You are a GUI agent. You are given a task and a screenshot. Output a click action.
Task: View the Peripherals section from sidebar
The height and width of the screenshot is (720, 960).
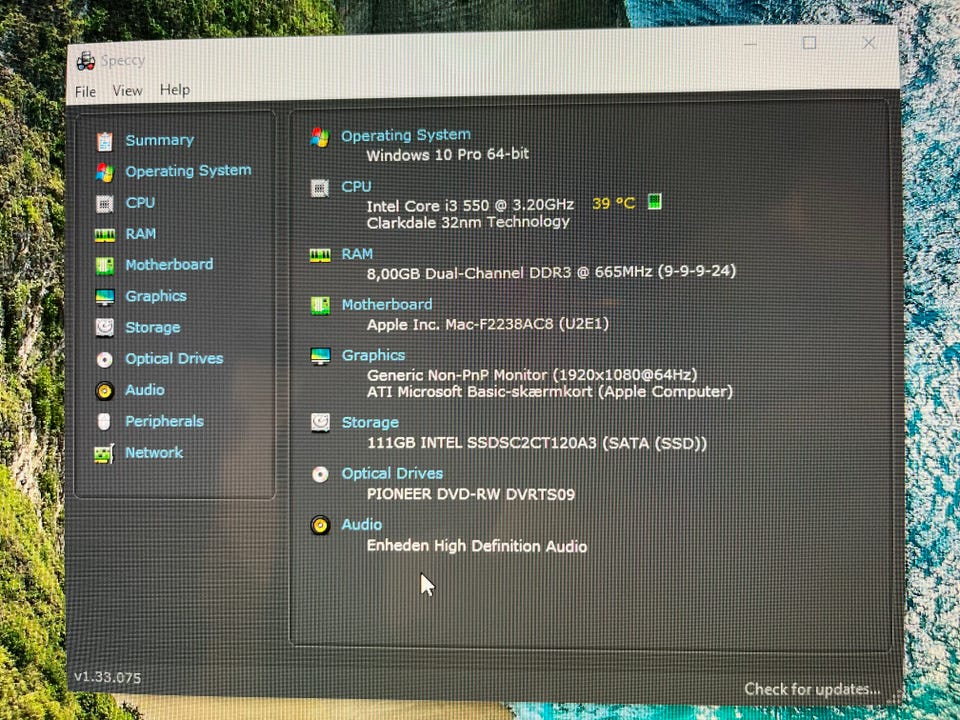(x=165, y=421)
